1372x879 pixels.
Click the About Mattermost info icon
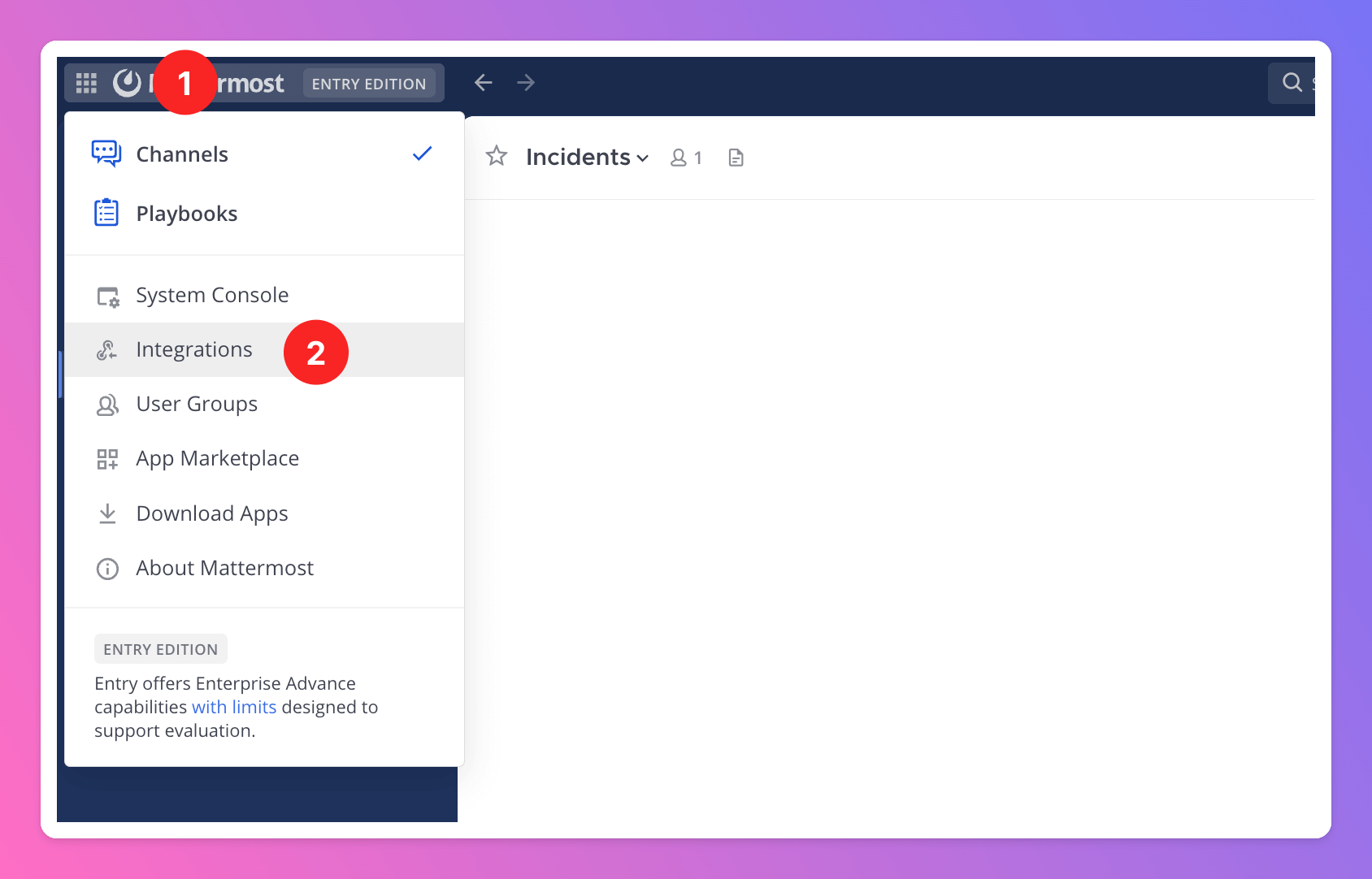[x=107, y=569]
